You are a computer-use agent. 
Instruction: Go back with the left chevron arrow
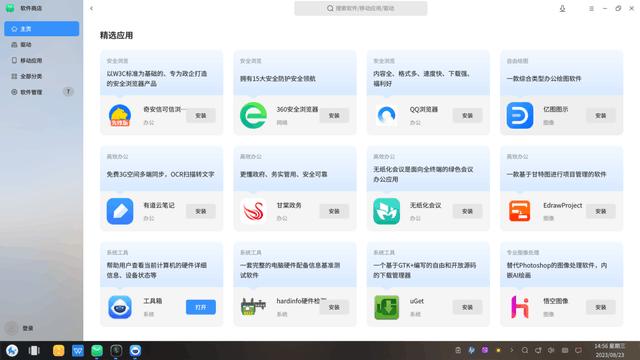click(x=91, y=8)
